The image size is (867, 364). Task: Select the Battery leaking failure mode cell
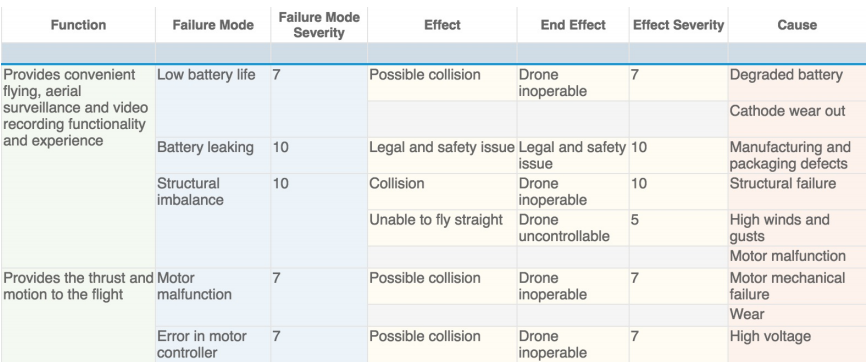coord(213,155)
